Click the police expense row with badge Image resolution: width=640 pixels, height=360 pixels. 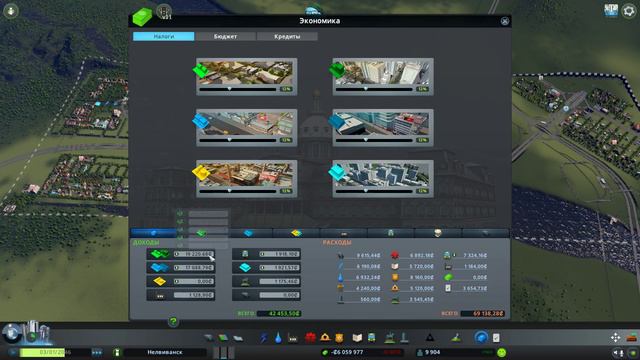(412, 277)
